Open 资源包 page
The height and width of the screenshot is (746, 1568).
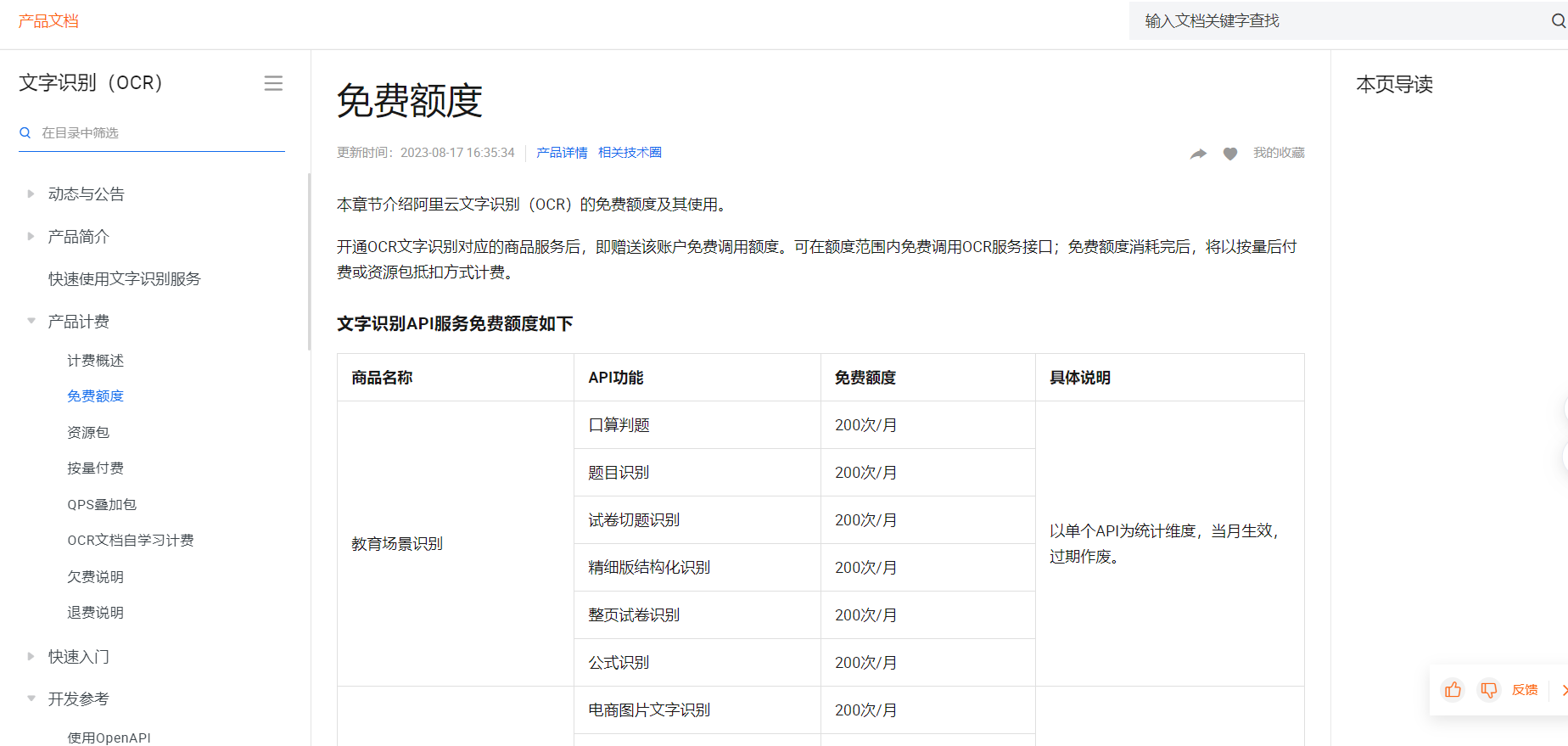pyautogui.click(x=88, y=433)
